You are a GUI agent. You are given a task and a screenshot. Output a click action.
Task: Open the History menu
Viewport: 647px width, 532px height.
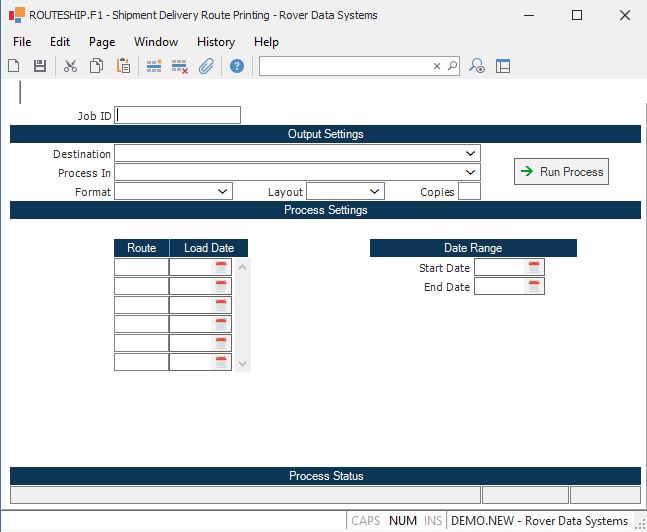[x=215, y=42]
